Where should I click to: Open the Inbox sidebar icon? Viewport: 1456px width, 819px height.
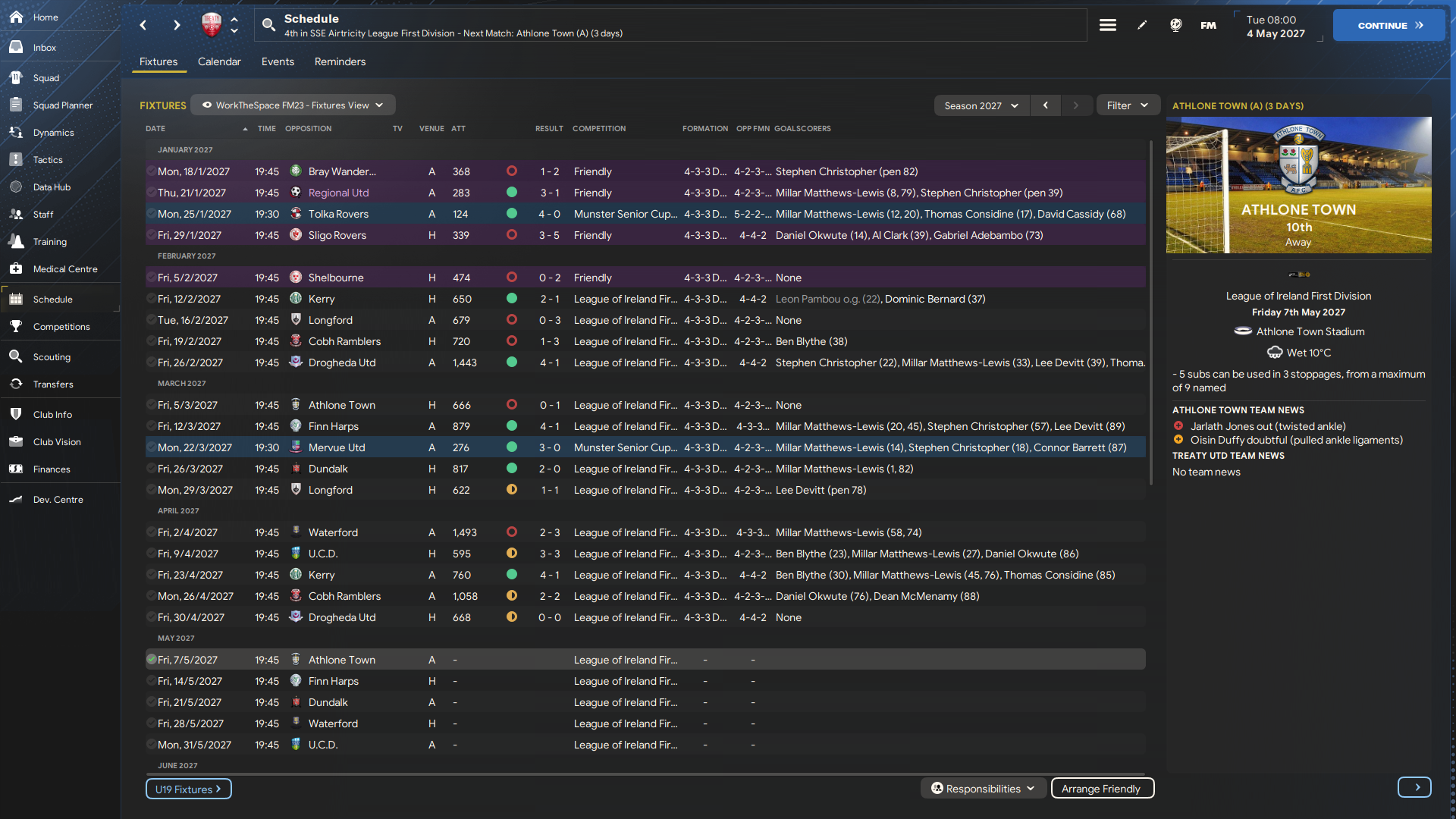click(x=16, y=48)
